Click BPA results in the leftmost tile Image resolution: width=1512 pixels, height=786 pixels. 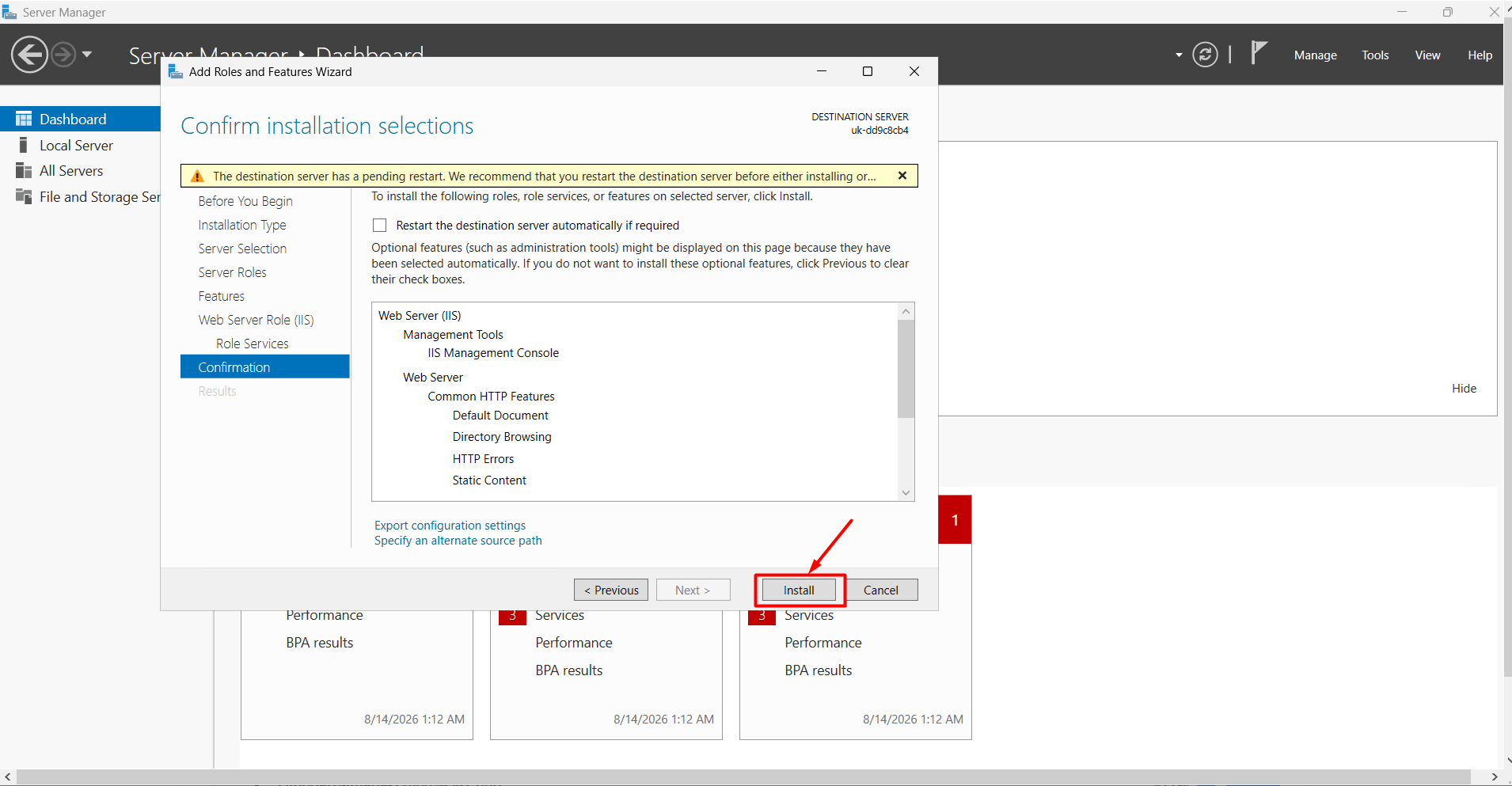320,643
